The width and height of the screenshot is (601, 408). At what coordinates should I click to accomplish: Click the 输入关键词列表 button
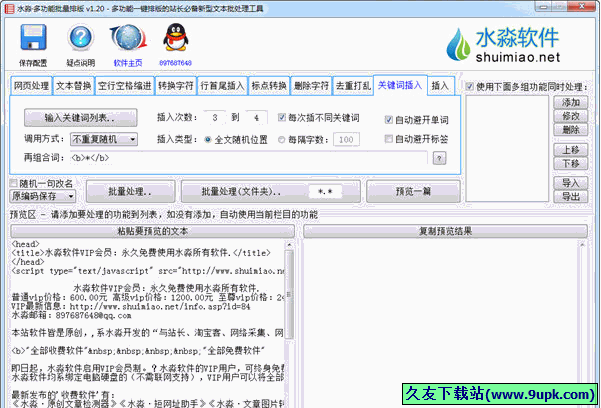(x=80, y=117)
